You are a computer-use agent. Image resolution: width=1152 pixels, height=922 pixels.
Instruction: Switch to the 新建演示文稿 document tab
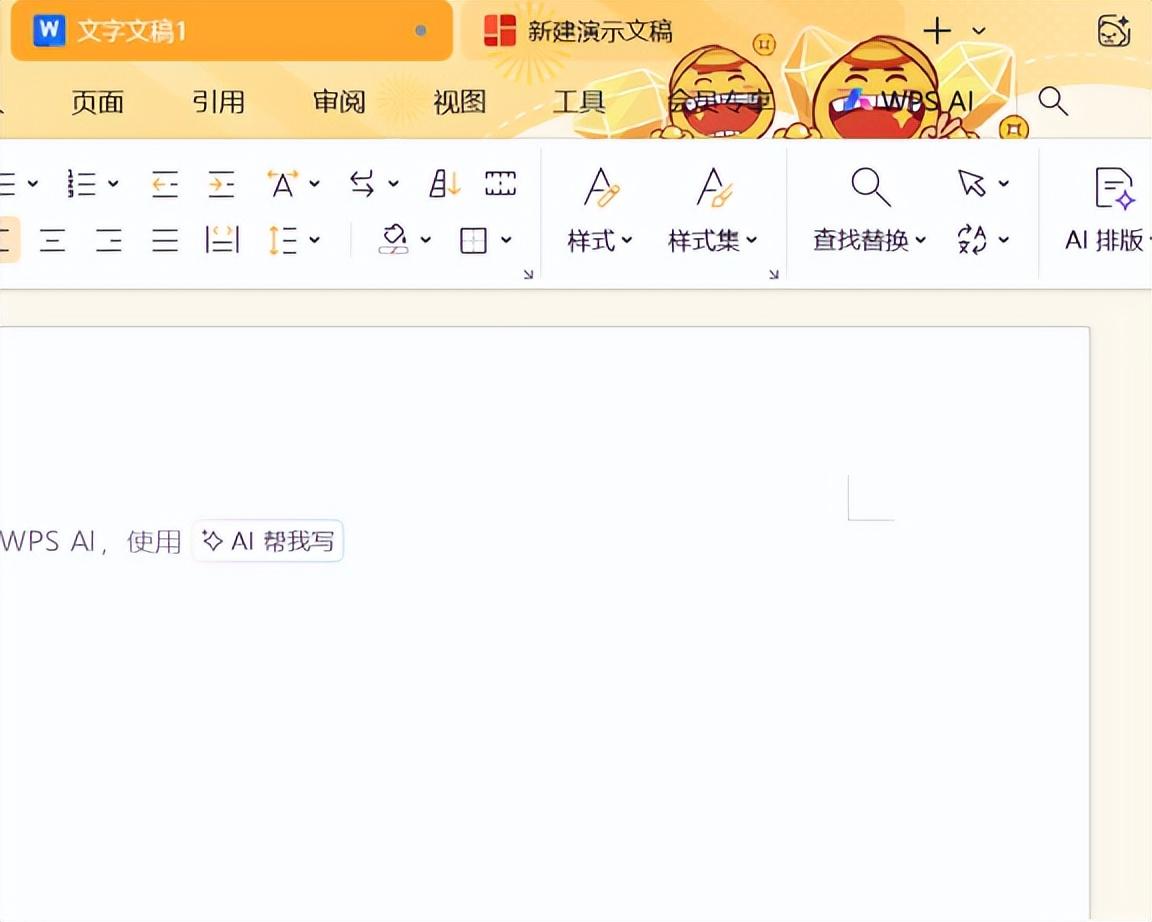click(x=580, y=31)
